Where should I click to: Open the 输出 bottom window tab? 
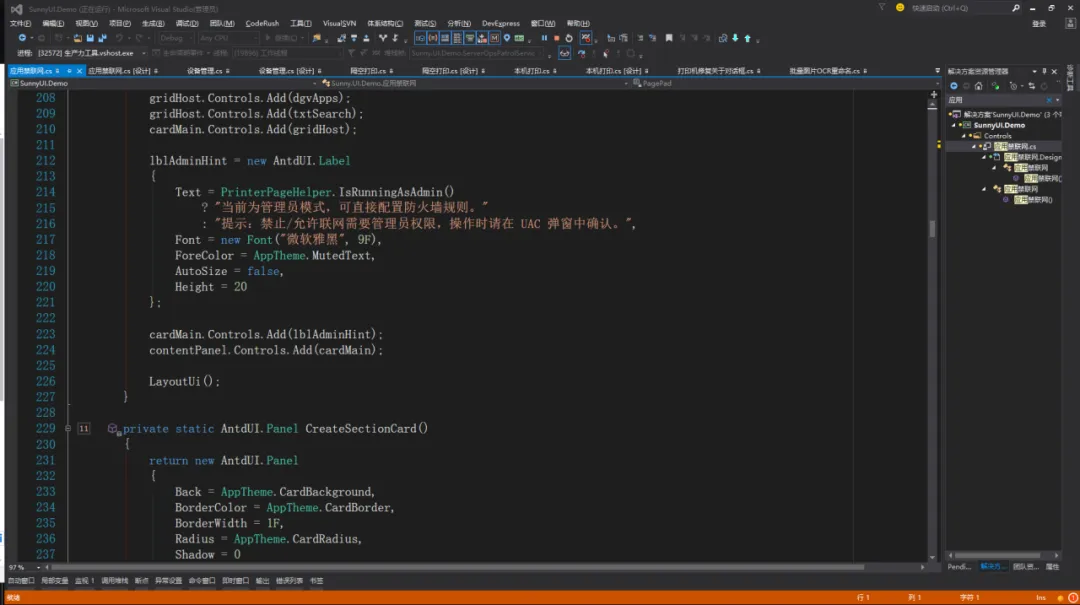point(262,581)
